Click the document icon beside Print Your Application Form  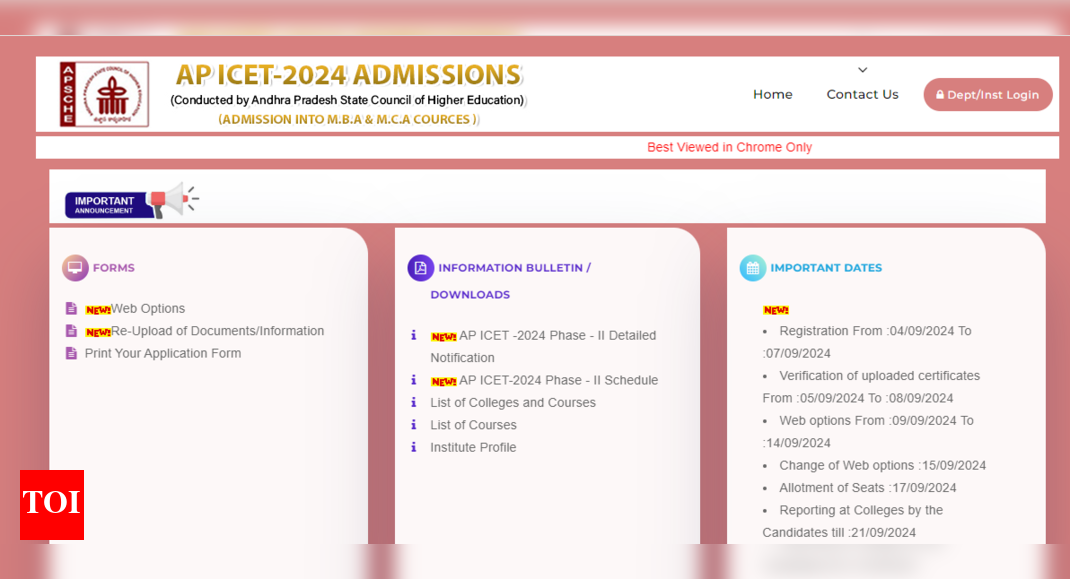(71, 353)
